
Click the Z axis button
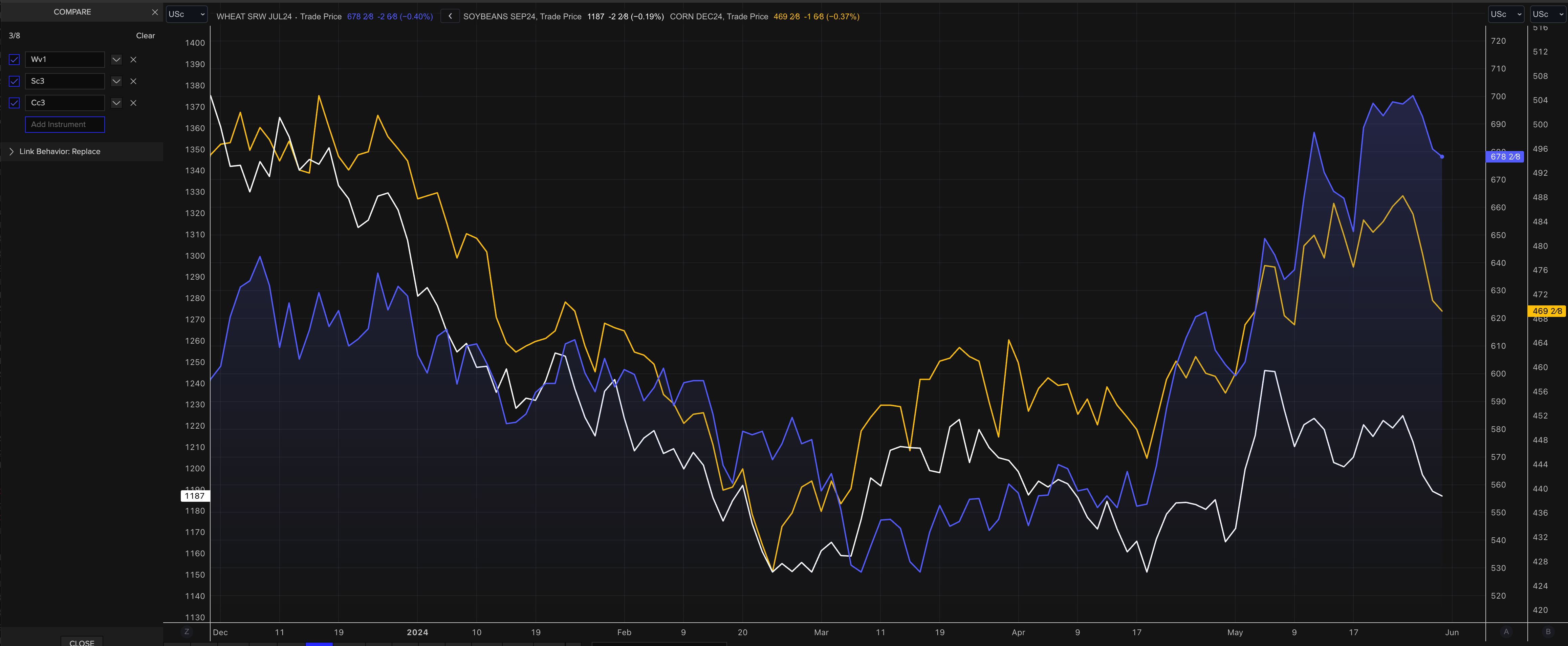pos(187,632)
